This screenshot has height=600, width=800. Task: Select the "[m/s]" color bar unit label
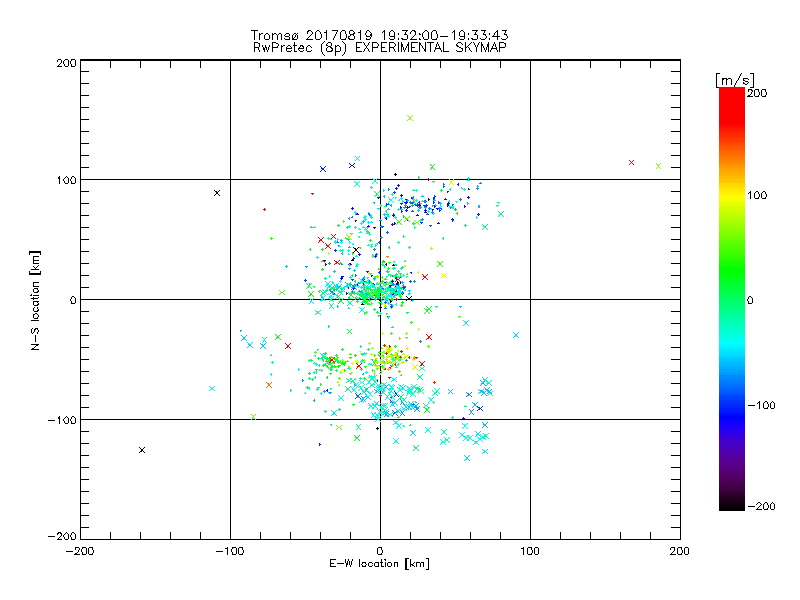point(735,80)
